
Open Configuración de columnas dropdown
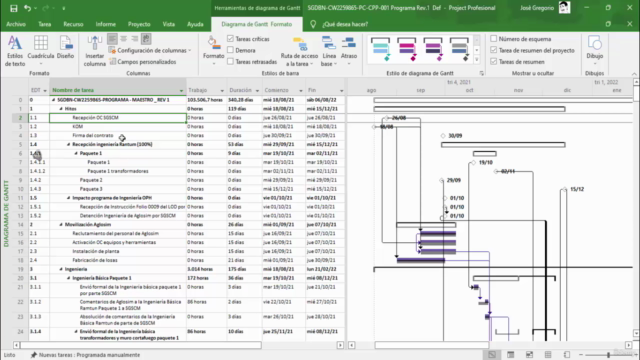(x=150, y=50)
